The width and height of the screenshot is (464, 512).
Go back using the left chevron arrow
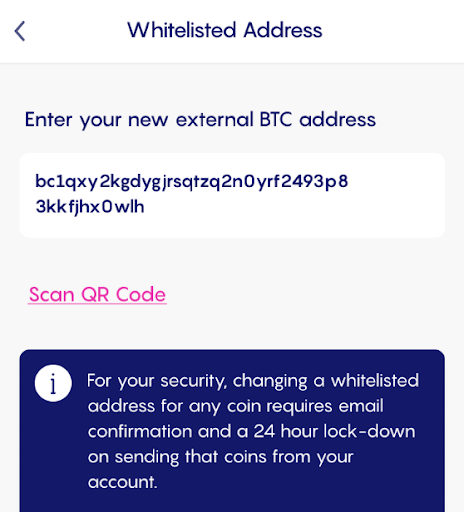pyautogui.click(x=20, y=31)
